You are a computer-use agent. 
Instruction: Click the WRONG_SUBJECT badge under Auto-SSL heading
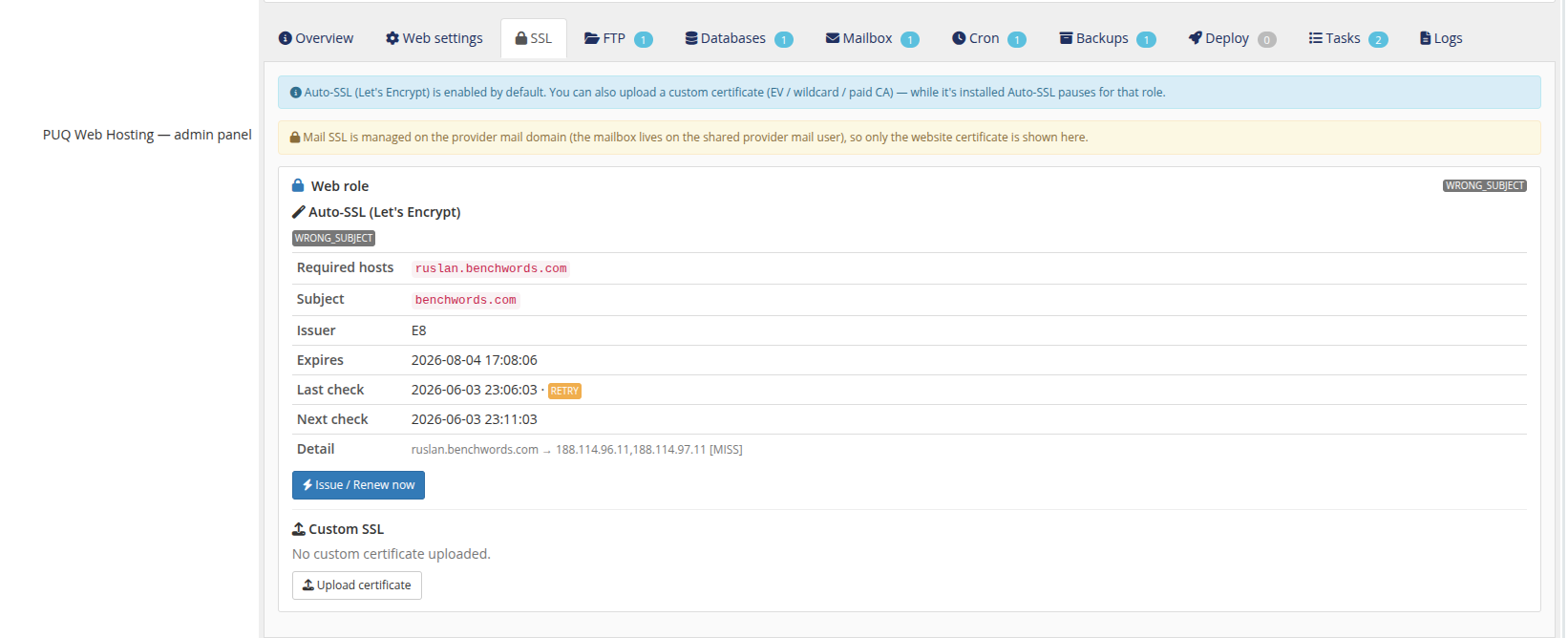333,239
